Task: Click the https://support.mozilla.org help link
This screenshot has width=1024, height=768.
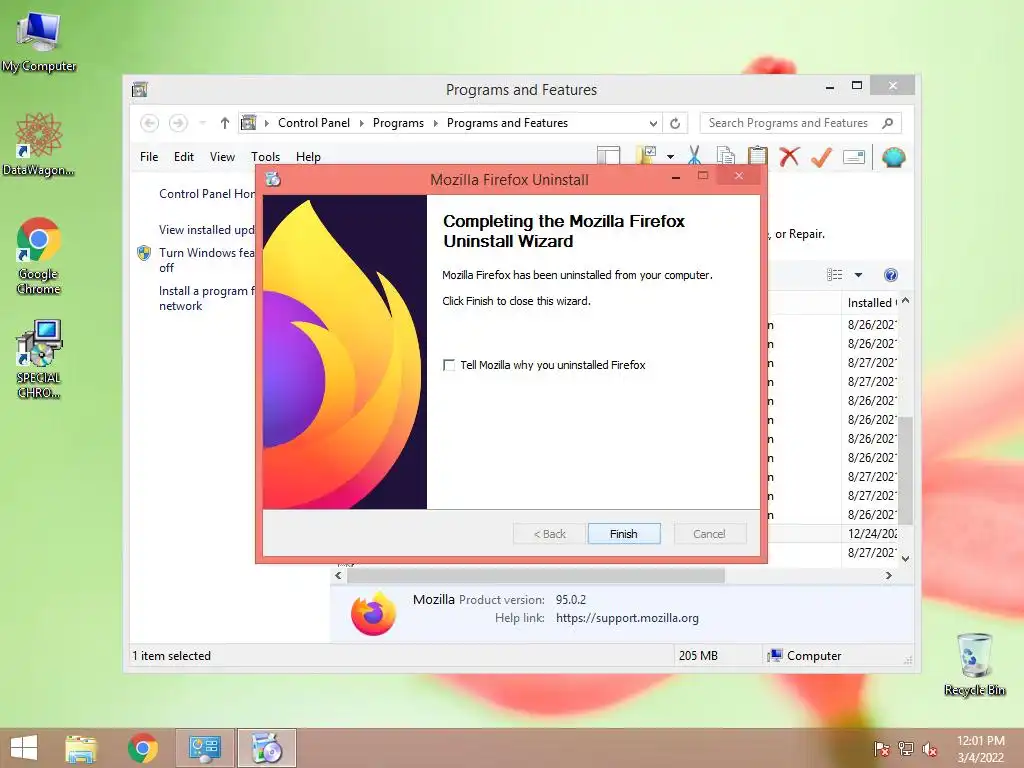Action: click(627, 618)
